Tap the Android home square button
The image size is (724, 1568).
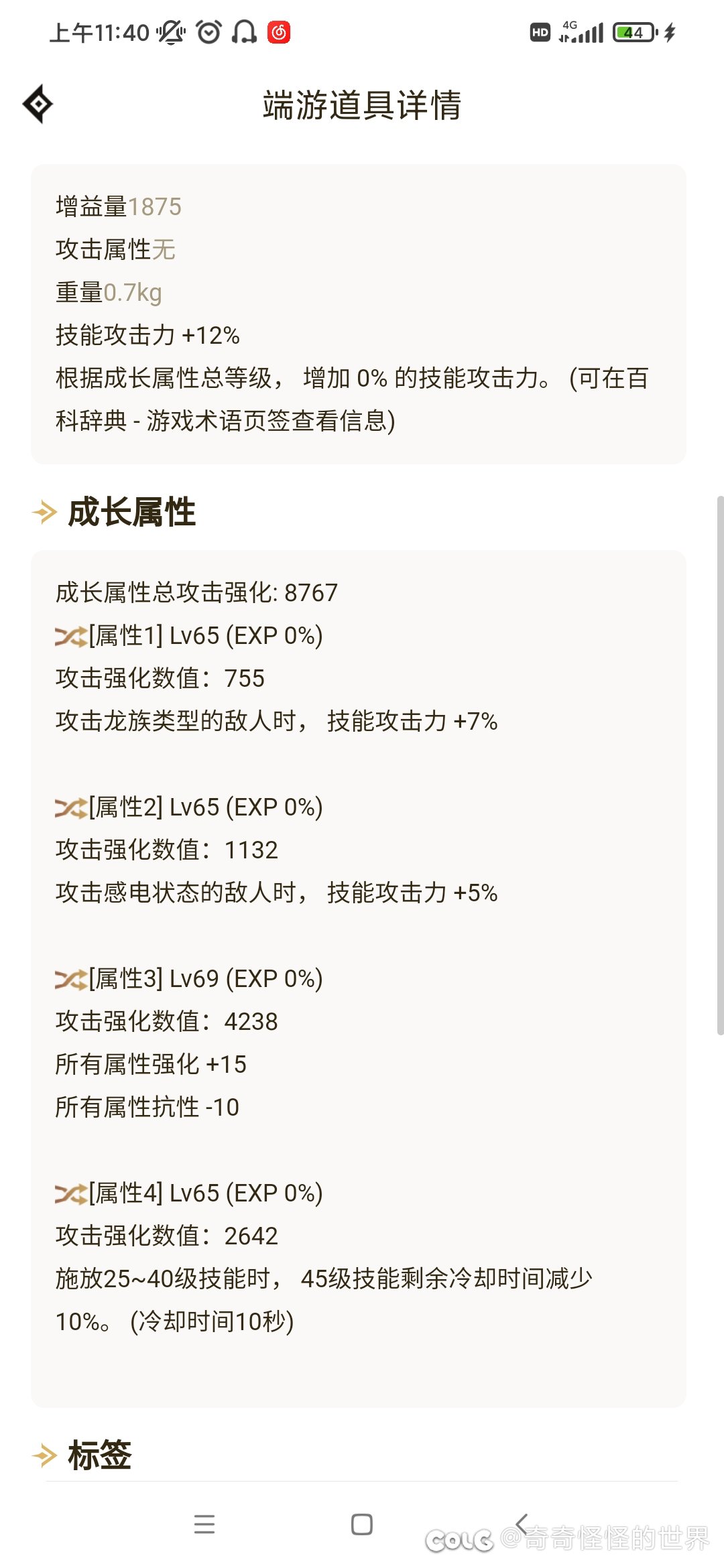click(362, 1524)
